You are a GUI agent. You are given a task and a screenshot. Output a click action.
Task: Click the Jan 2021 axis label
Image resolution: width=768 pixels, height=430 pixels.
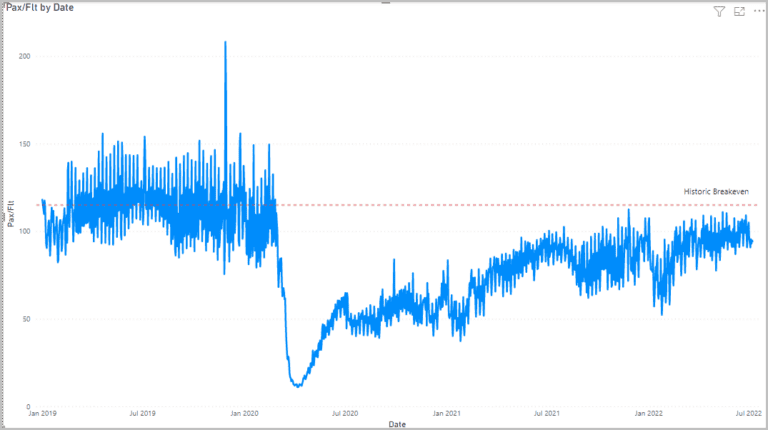pyautogui.click(x=447, y=413)
